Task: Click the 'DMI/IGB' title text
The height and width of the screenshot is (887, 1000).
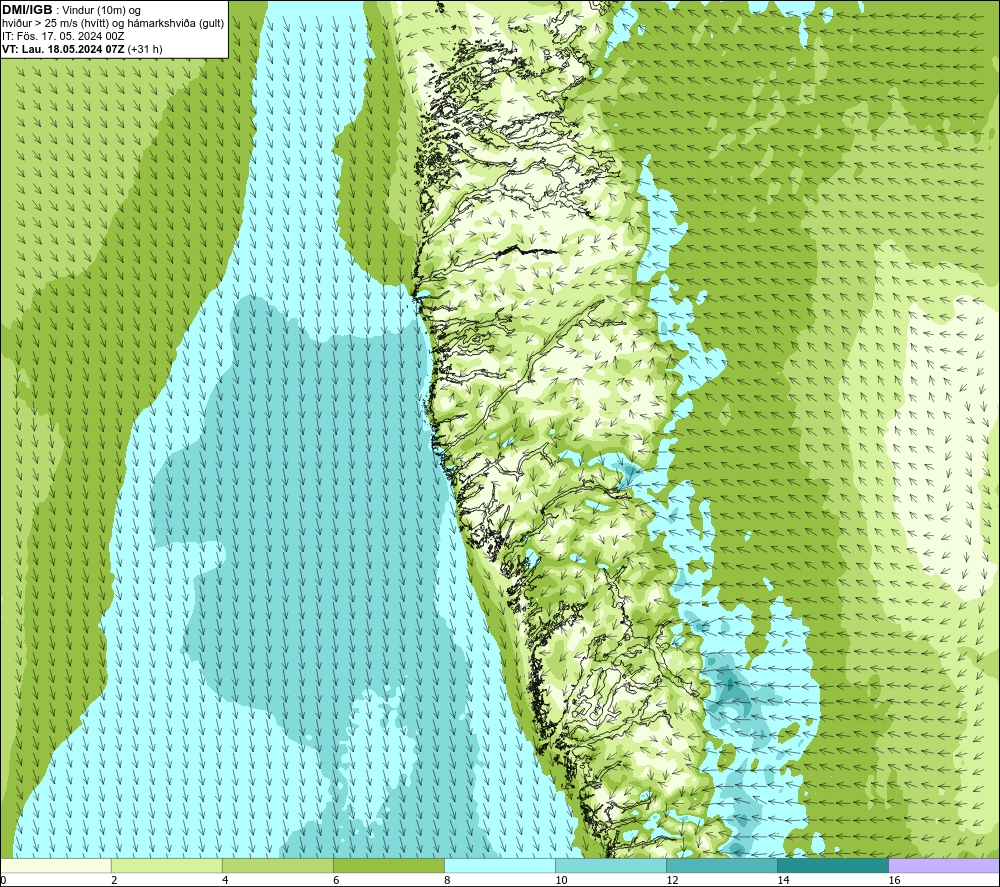Action: [x=27, y=10]
